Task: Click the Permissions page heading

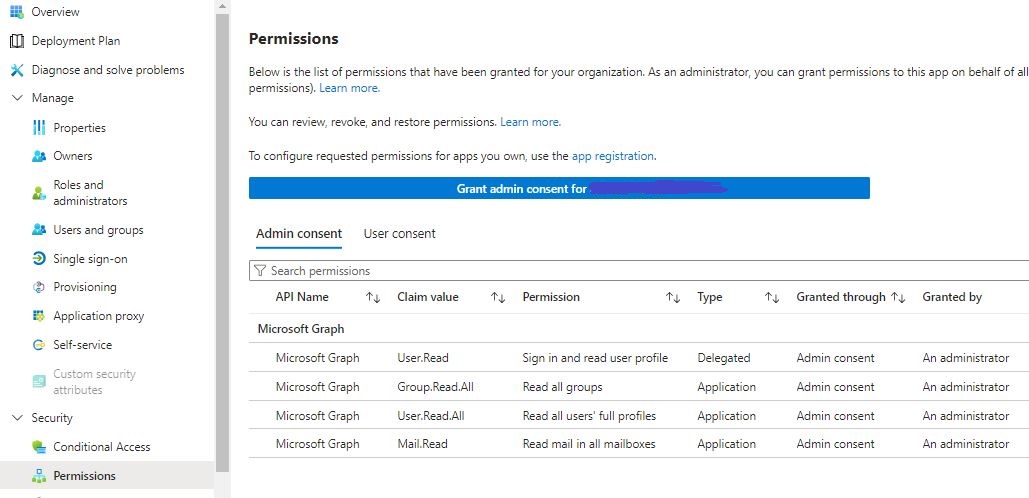Action: 293,39
